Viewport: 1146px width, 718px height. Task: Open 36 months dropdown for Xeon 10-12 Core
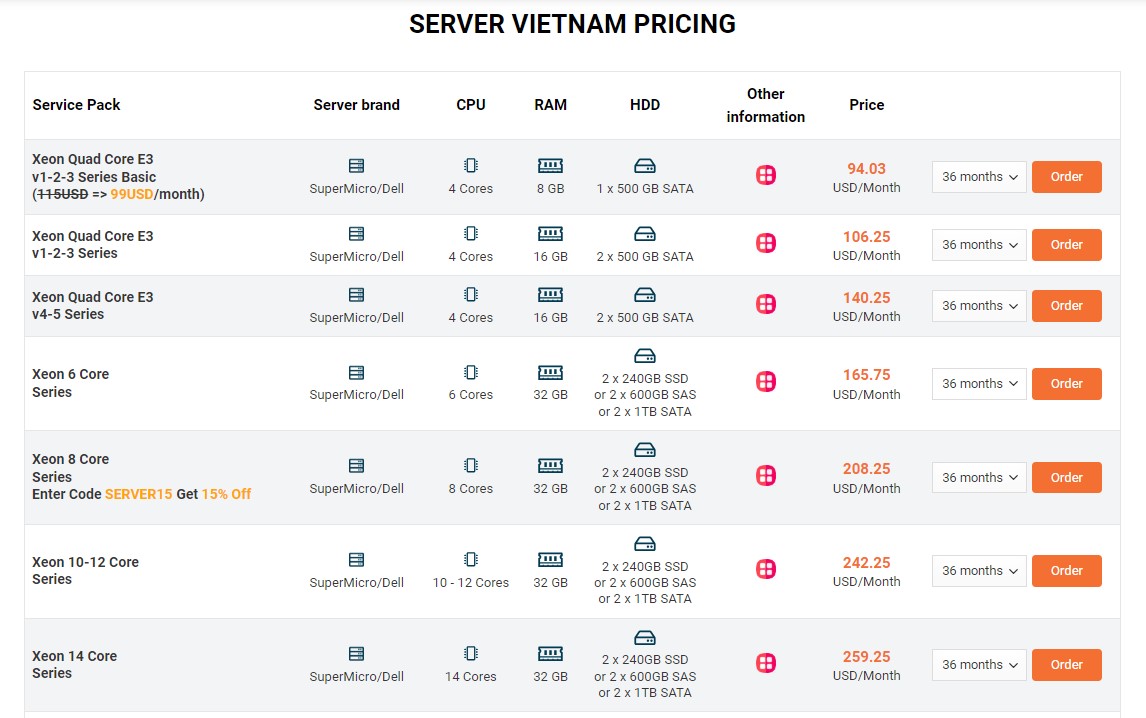coord(979,571)
